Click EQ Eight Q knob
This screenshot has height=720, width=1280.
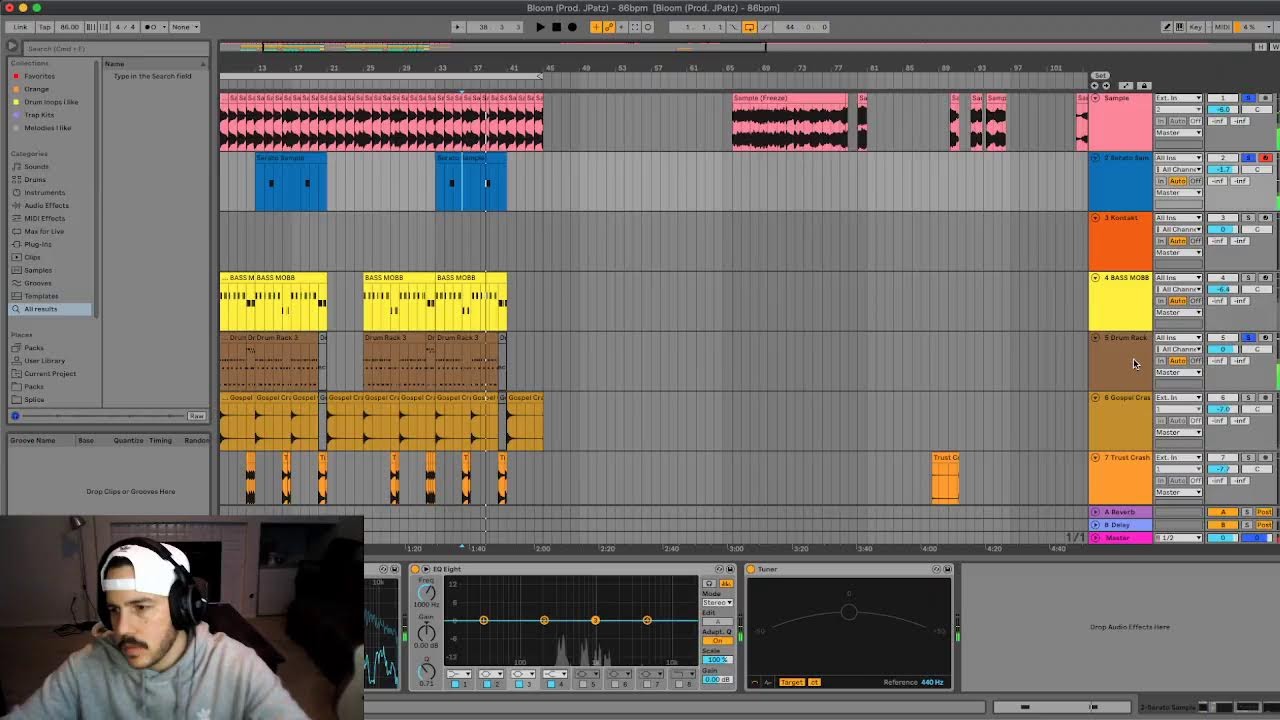click(x=427, y=672)
